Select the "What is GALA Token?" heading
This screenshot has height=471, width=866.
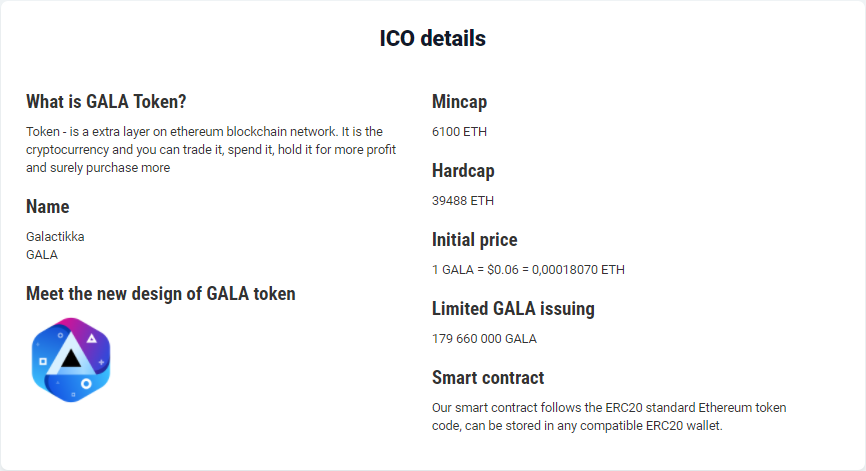[x=106, y=102]
